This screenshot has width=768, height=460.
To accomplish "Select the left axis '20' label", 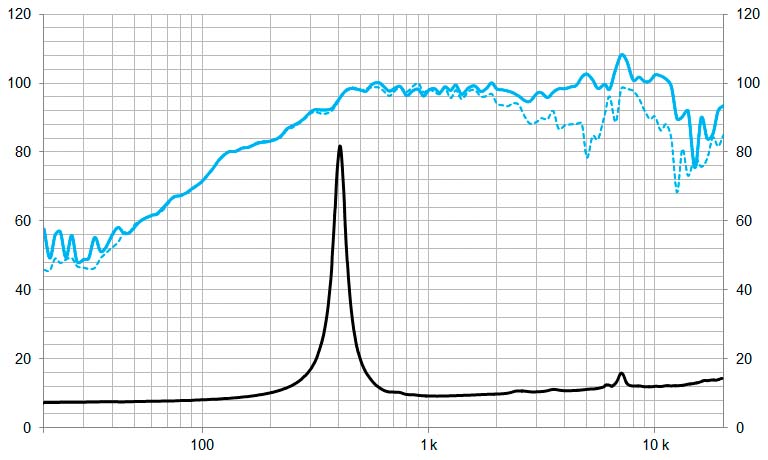I will point(23,359).
